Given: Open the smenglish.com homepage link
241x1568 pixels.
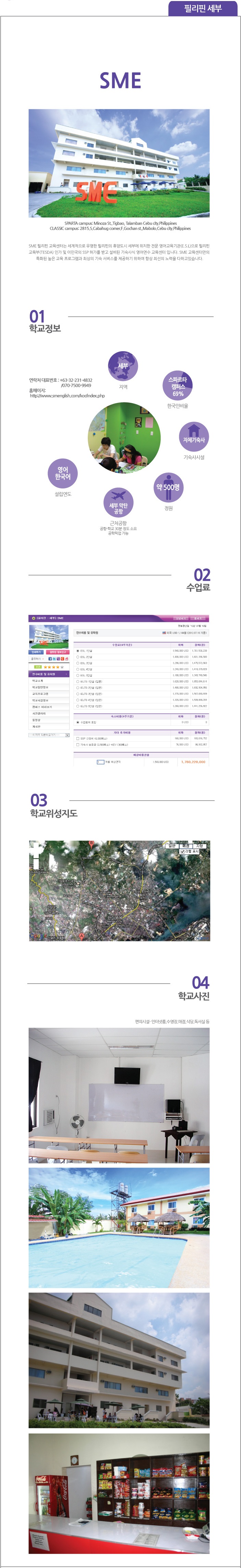Looking at the screenshot, I should (67, 396).
